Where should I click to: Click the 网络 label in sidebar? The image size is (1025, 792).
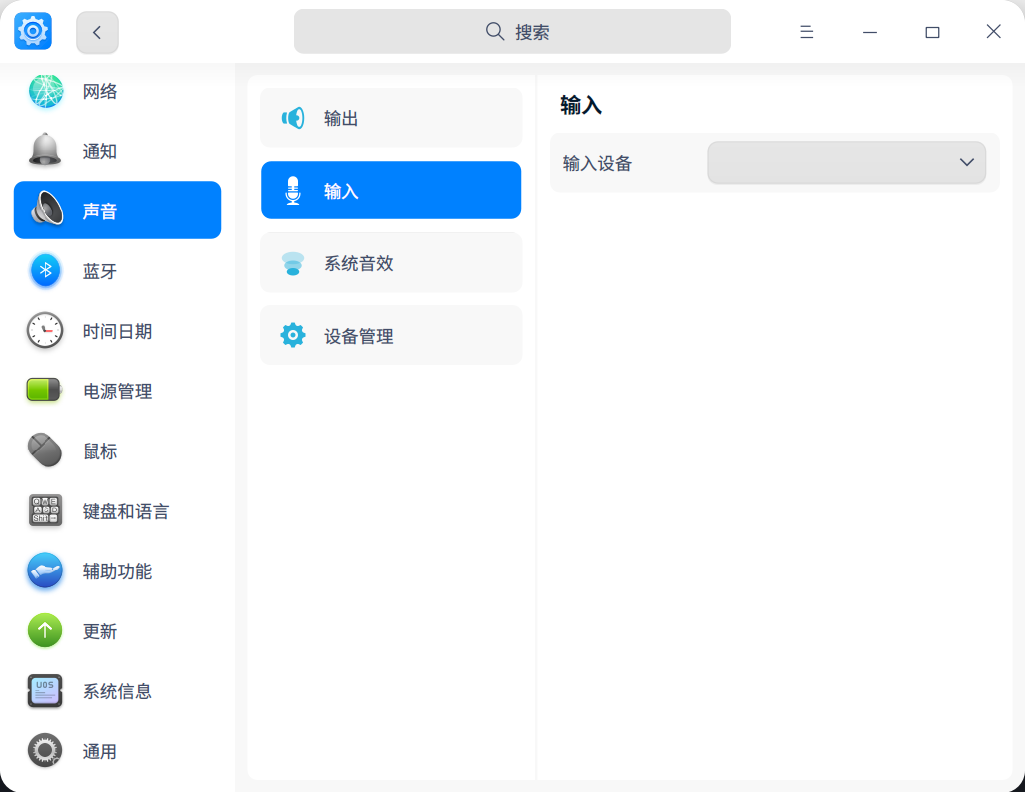100,91
